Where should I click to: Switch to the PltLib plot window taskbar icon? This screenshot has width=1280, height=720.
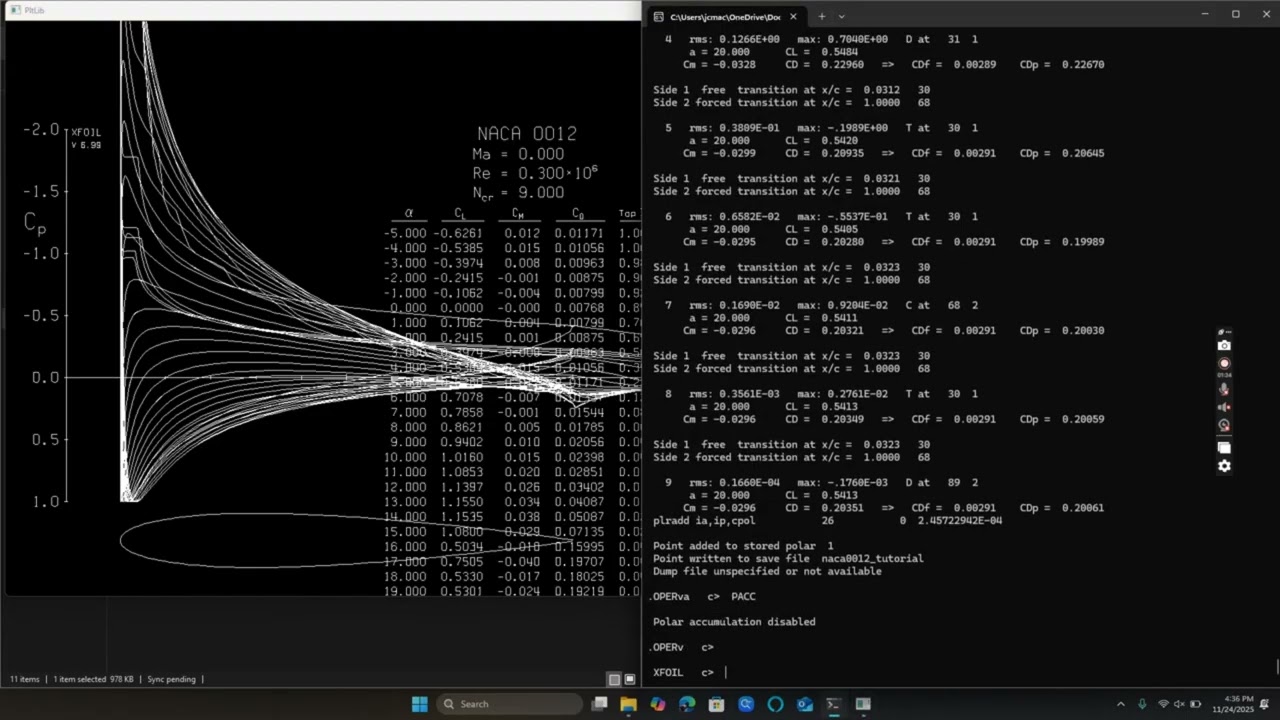click(863, 704)
